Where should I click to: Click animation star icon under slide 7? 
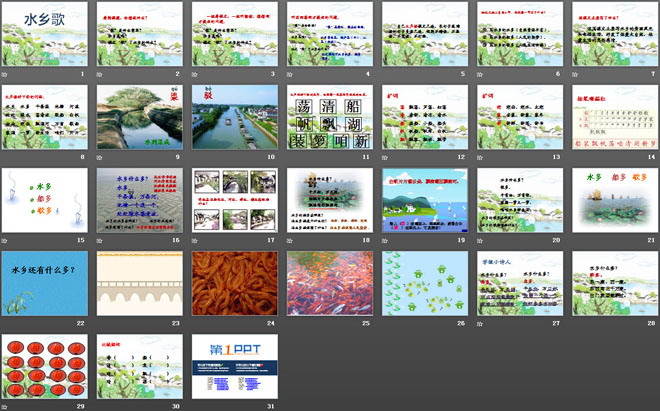pos(575,75)
